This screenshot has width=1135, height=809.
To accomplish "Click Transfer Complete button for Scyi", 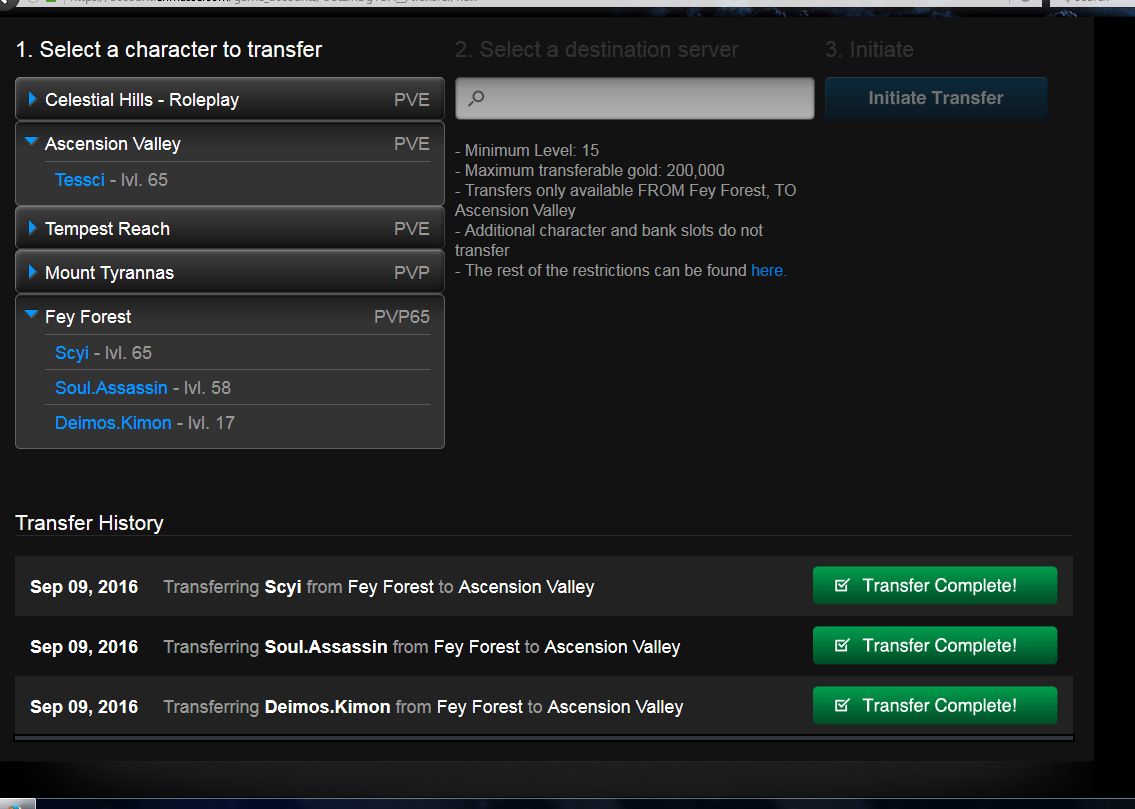I will tap(934, 586).
